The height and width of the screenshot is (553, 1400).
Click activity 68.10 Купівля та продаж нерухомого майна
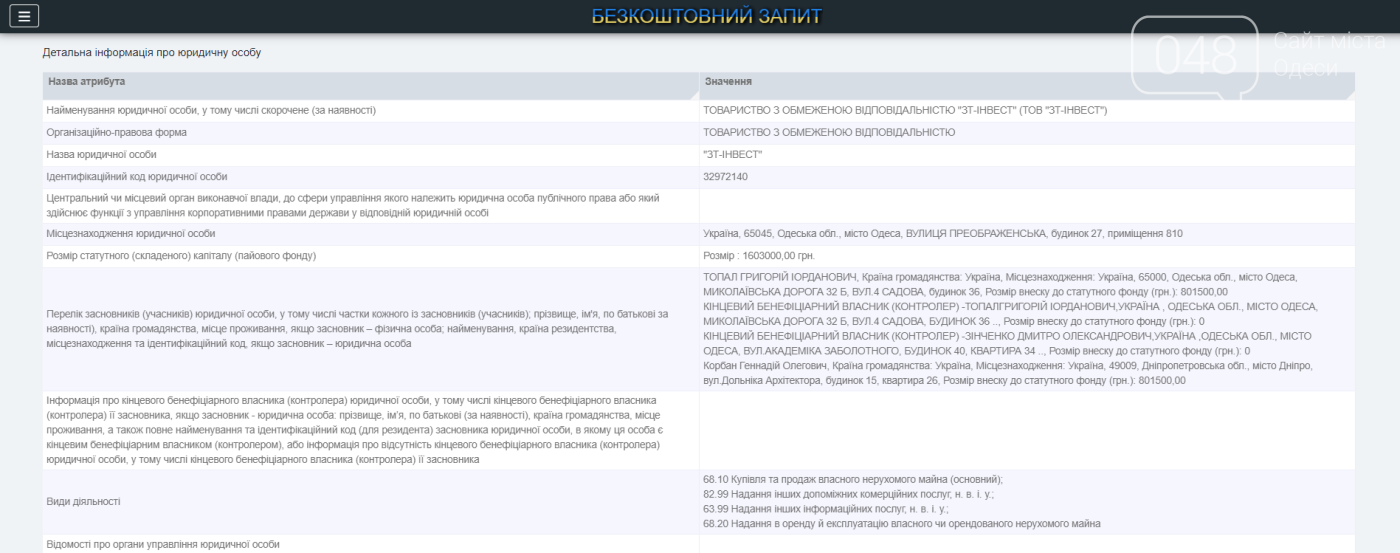[852, 479]
